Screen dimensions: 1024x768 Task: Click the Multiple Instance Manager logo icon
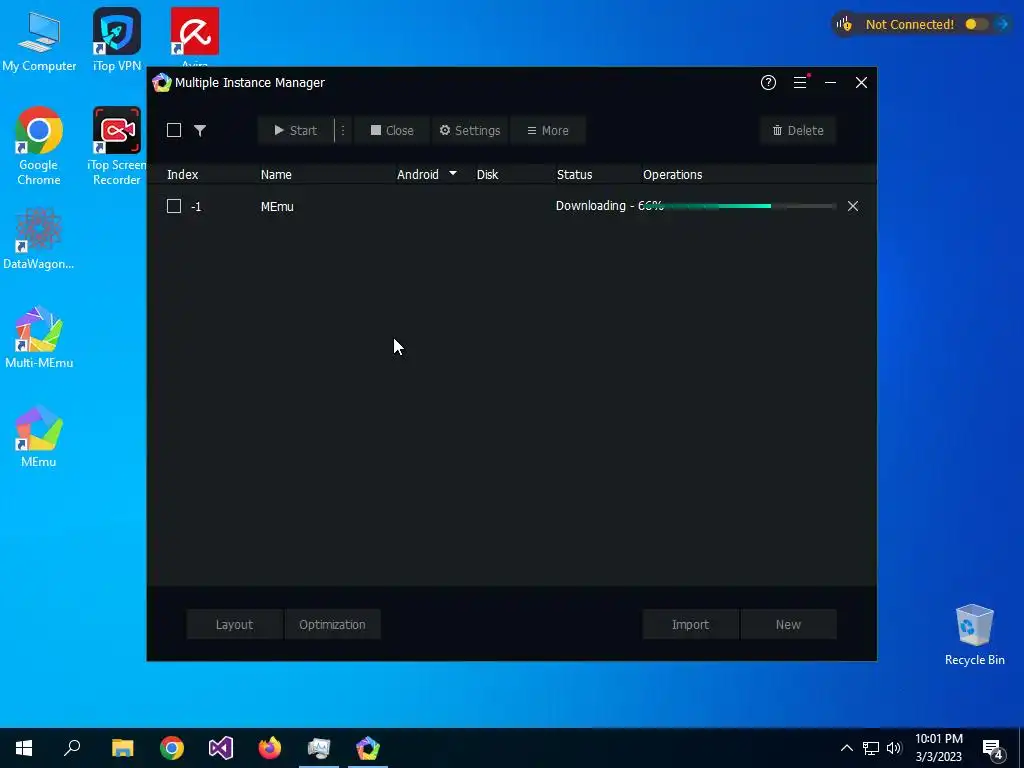coord(161,82)
